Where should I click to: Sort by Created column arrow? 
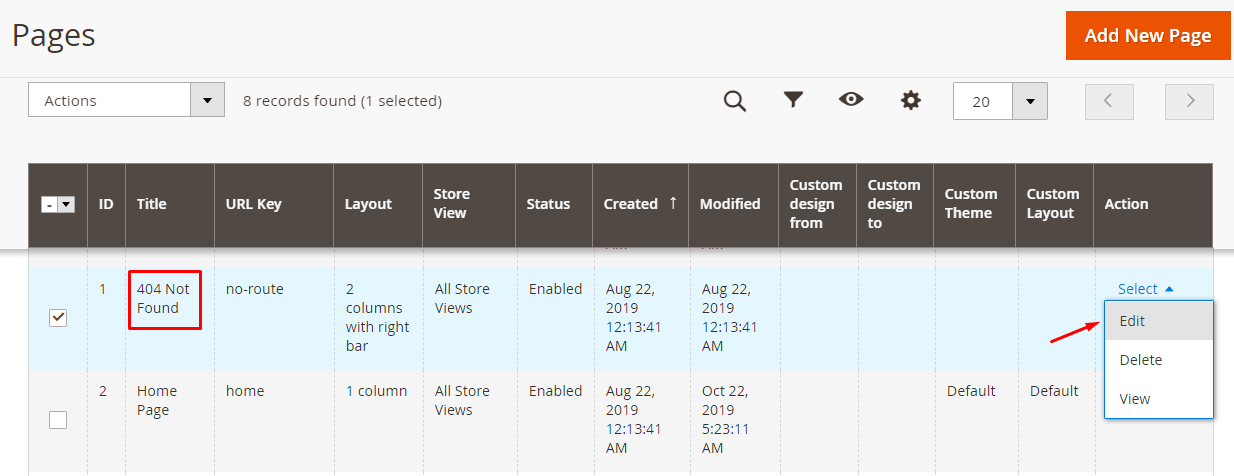(673, 203)
